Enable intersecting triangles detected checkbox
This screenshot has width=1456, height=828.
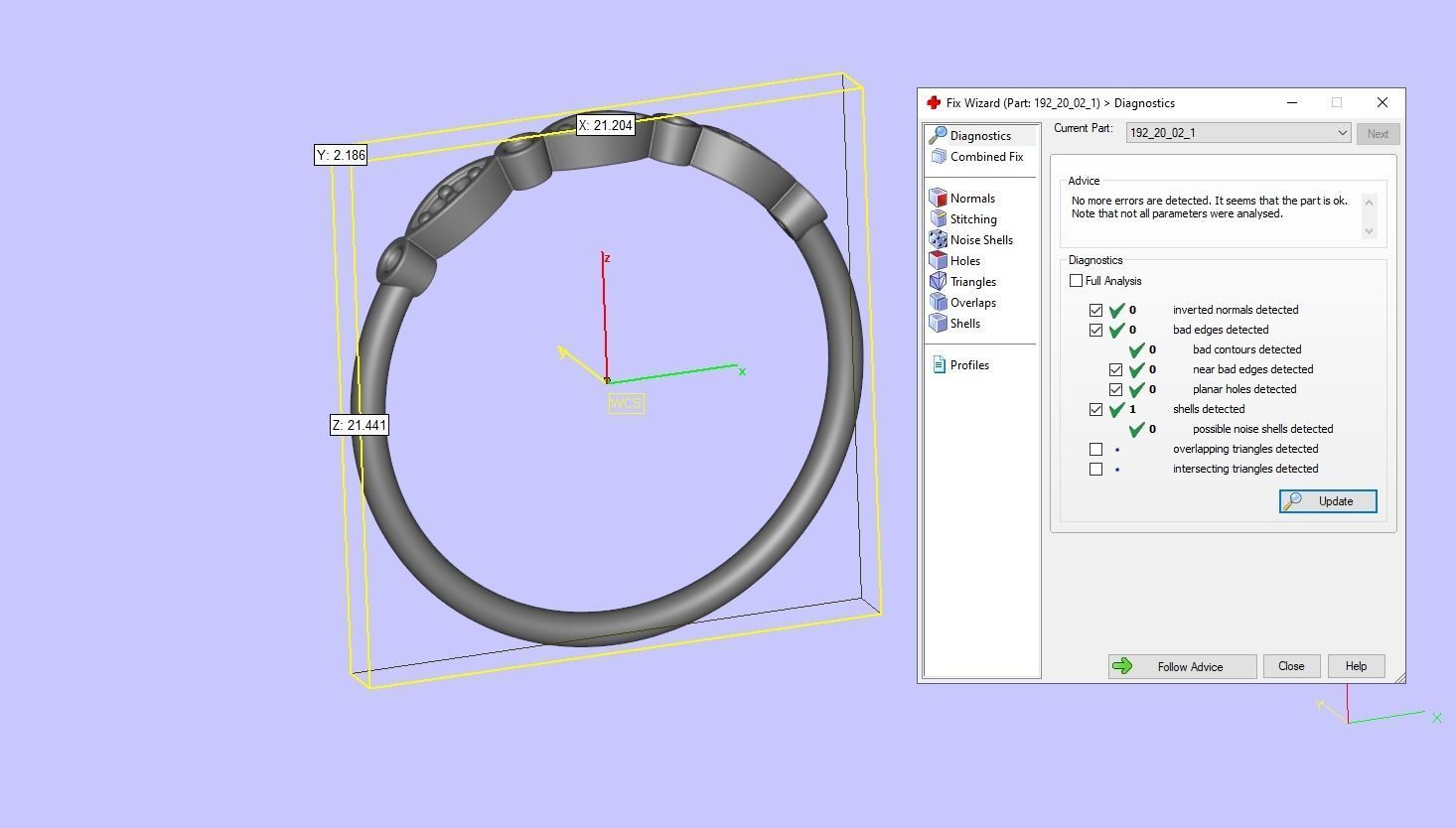1095,469
